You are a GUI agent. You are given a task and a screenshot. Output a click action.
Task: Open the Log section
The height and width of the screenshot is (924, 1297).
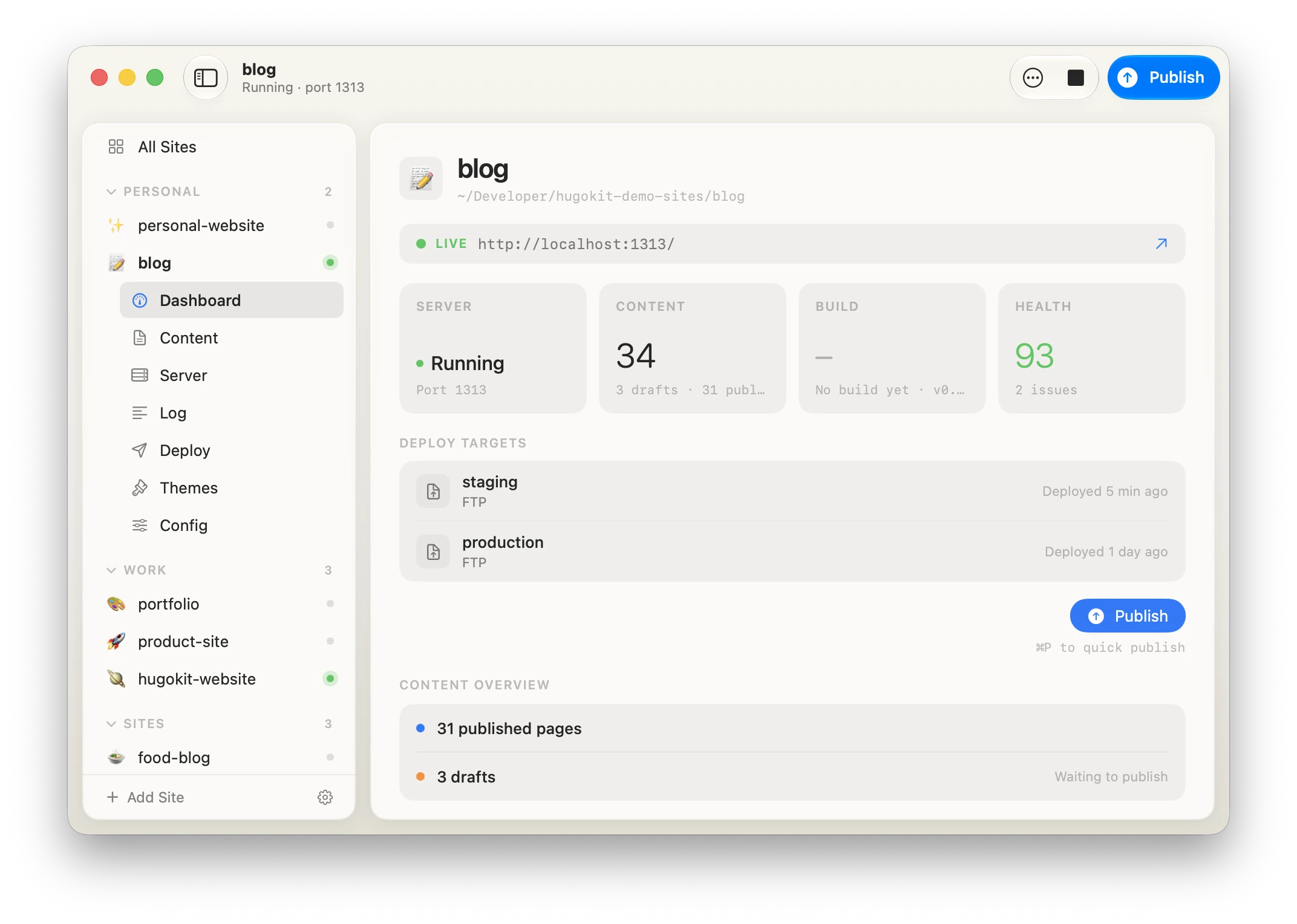tap(232, 413)
